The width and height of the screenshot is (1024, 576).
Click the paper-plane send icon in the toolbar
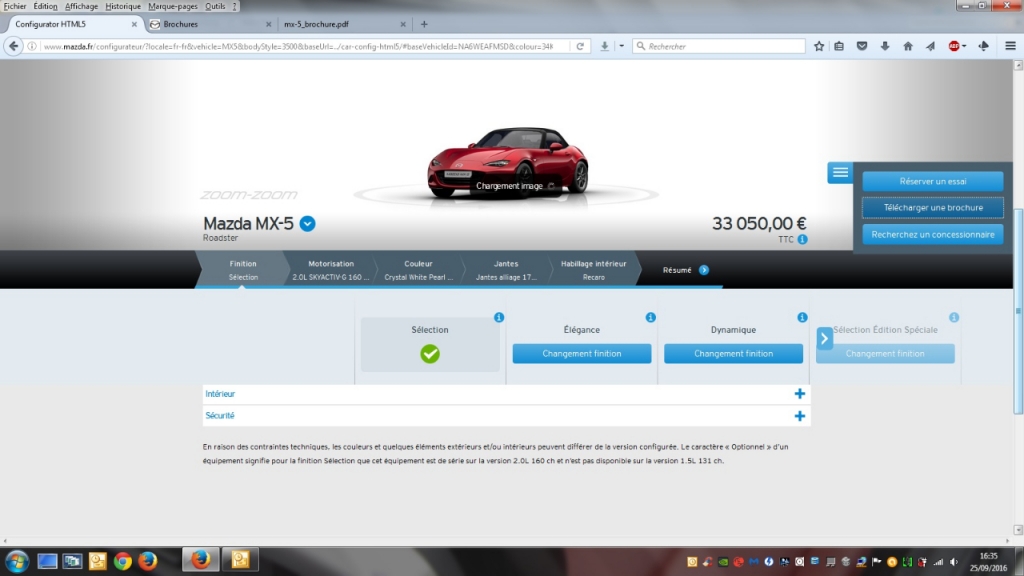(x=931, y=46)
